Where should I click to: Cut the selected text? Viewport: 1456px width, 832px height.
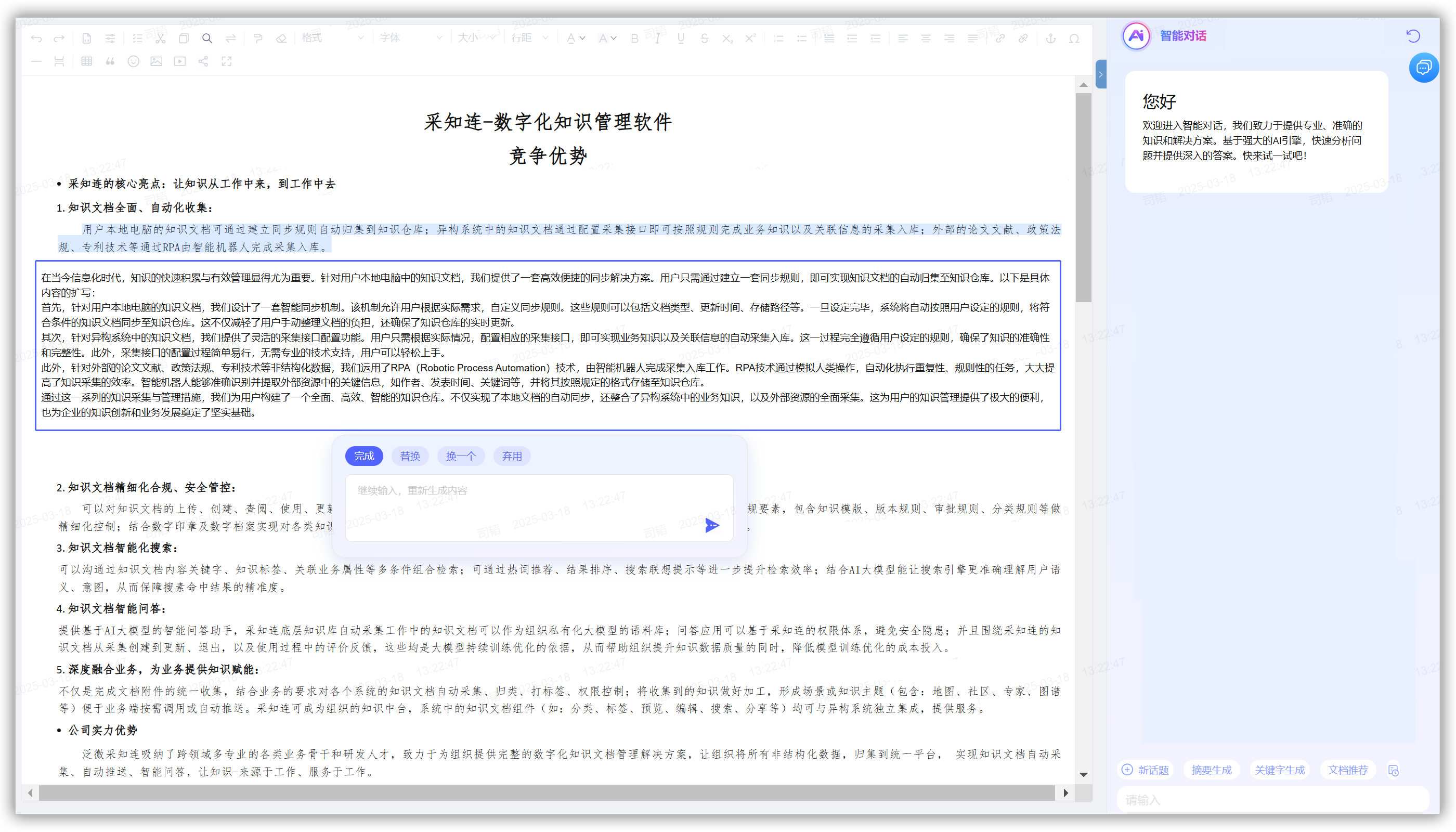tap(161, 38)
